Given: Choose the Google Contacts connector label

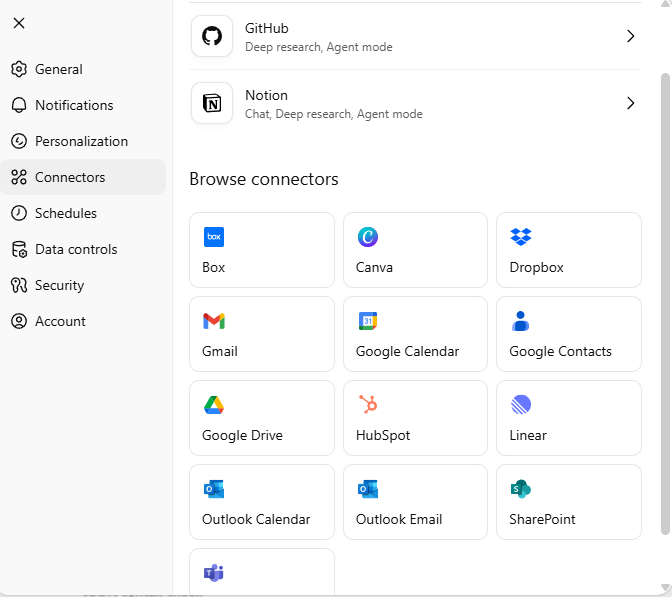Looking at the screenshot, I should 560,351.
